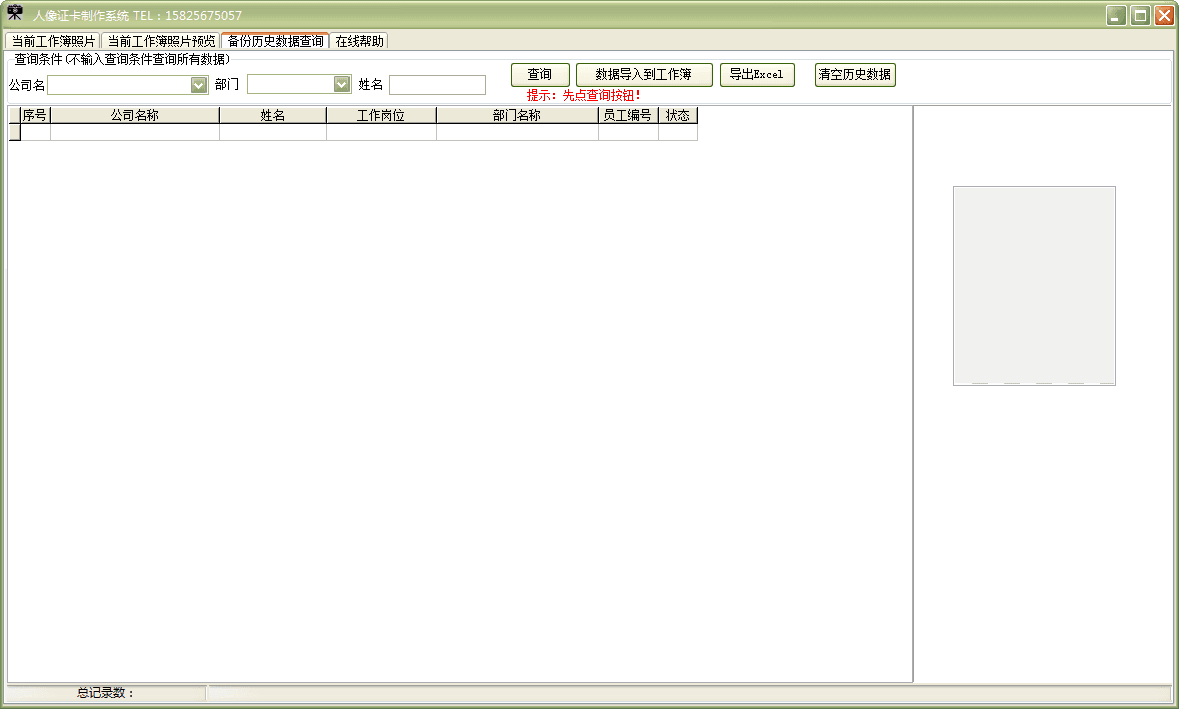Click 清空历史数据 button
The width and height of the screenshot is (1179, 709).
(x=855, y=74)
